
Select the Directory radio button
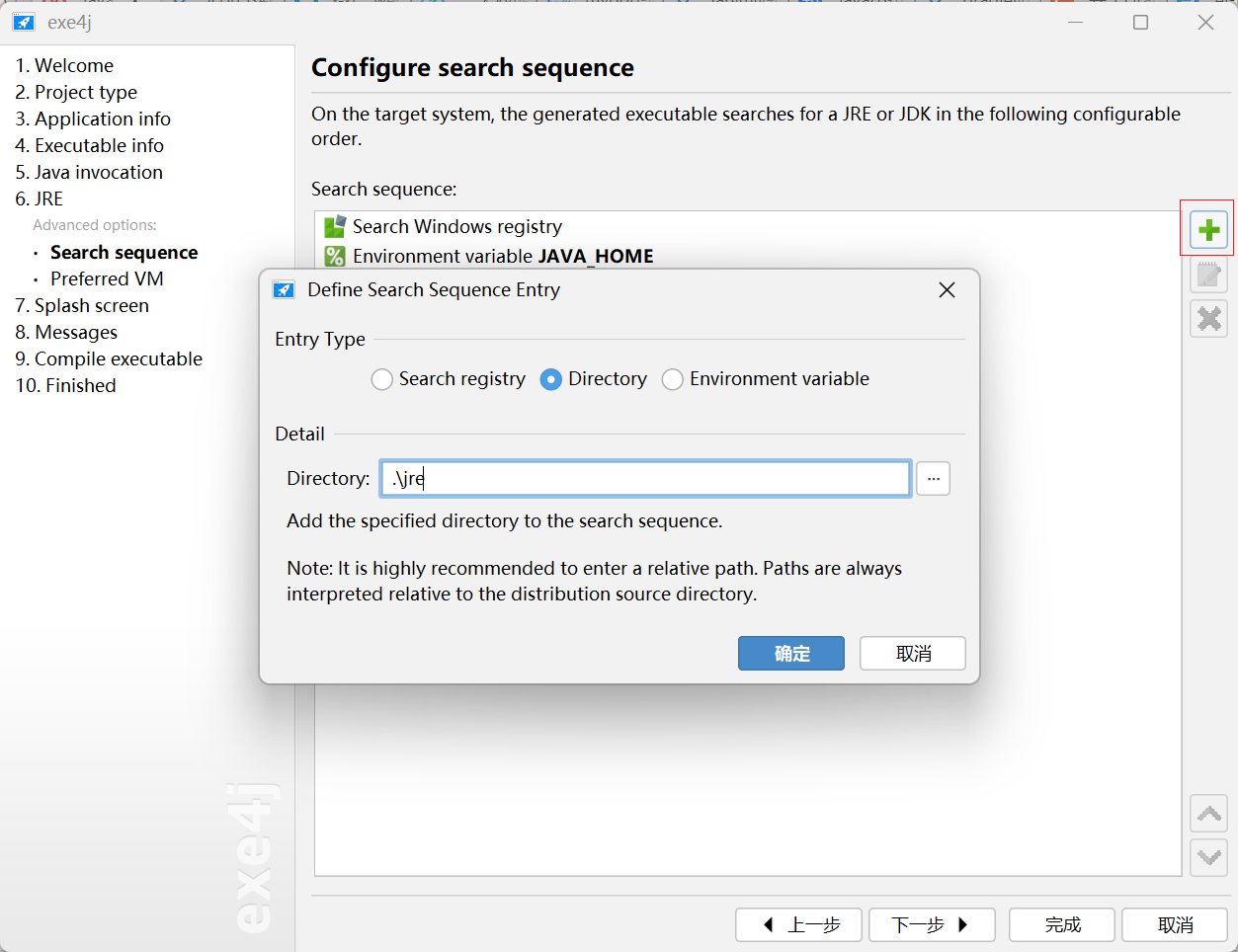click(551, 379)
